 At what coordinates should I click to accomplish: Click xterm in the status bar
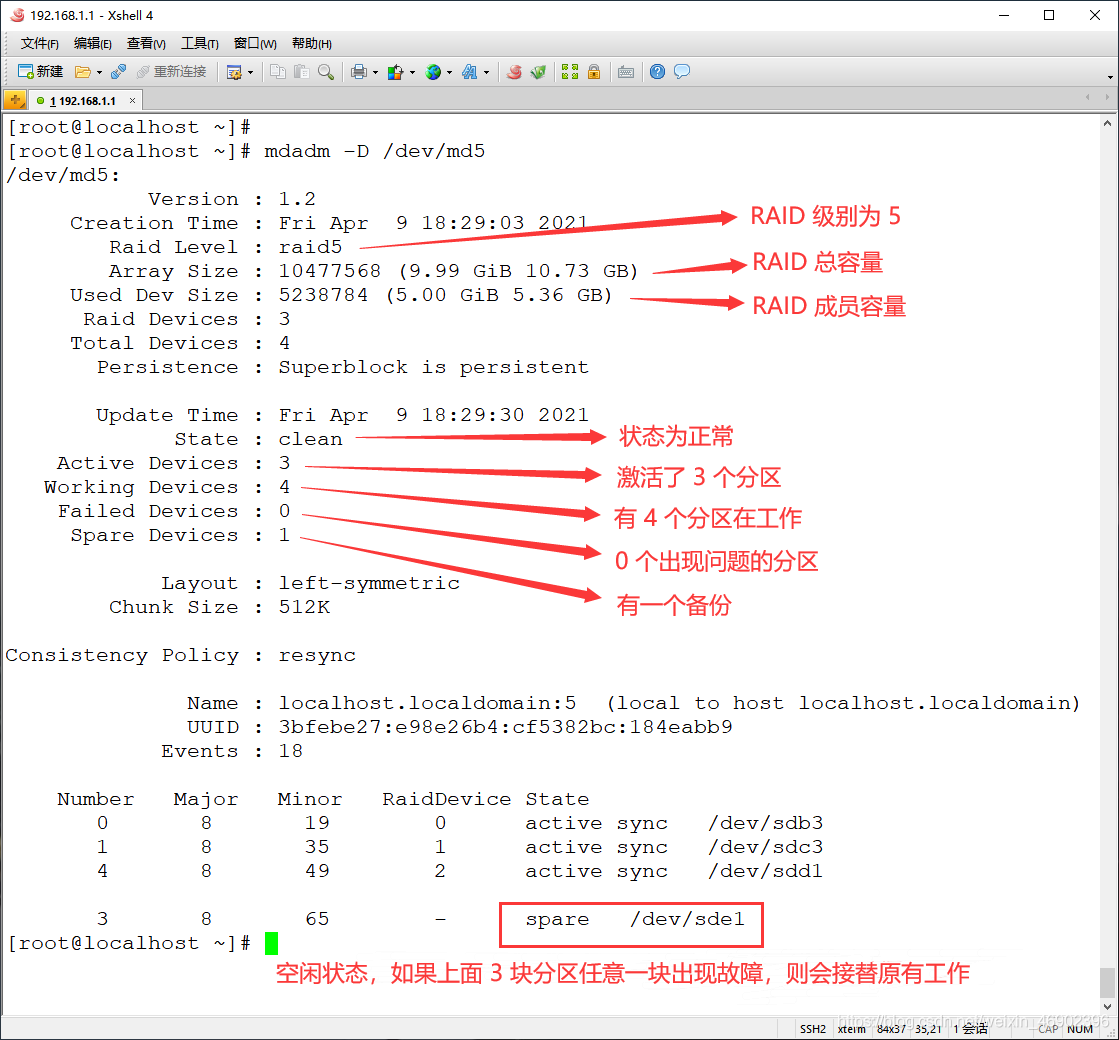point(852,1029)
